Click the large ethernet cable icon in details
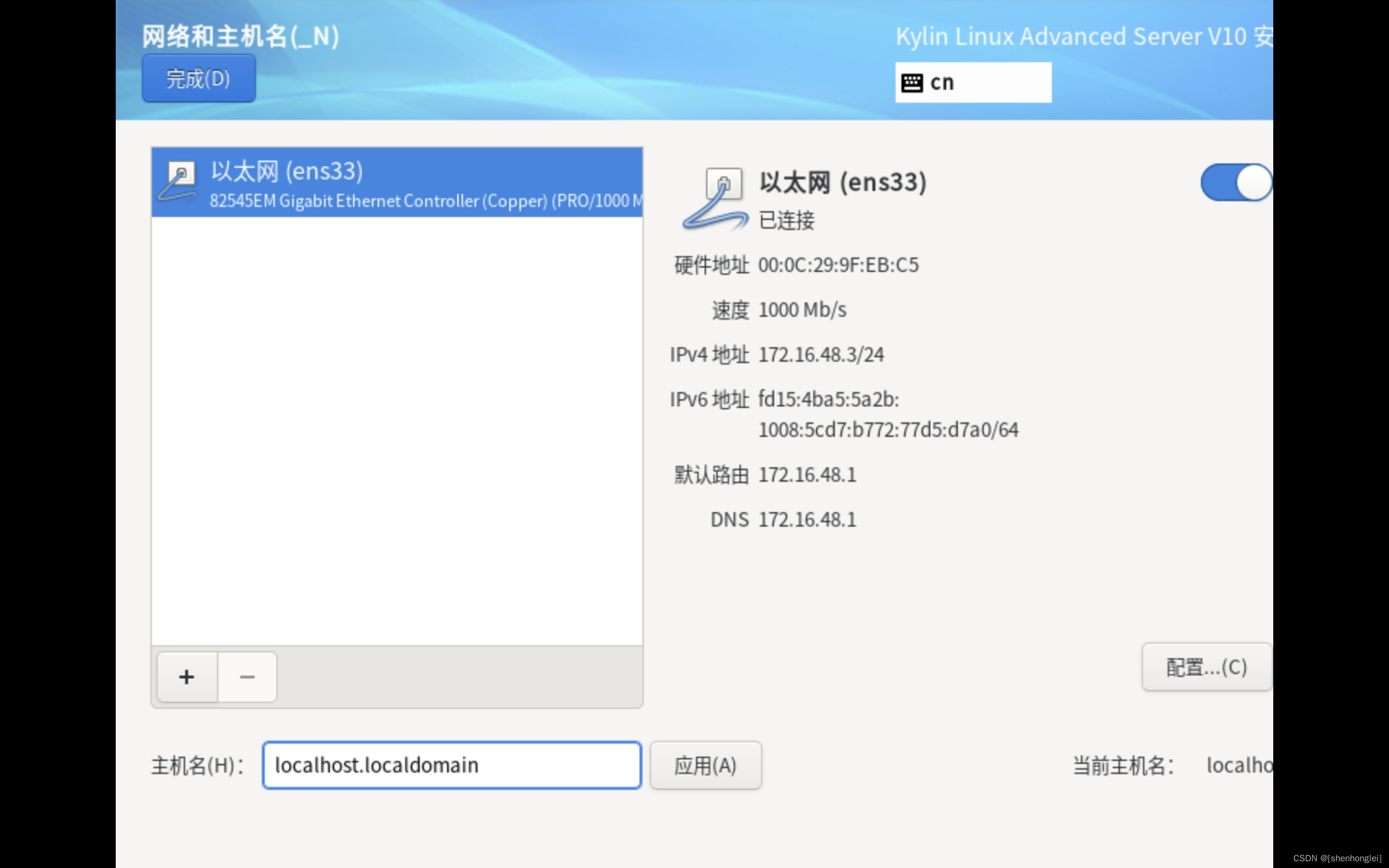The height and width of the screenshot is (868, 1389). 716,199
